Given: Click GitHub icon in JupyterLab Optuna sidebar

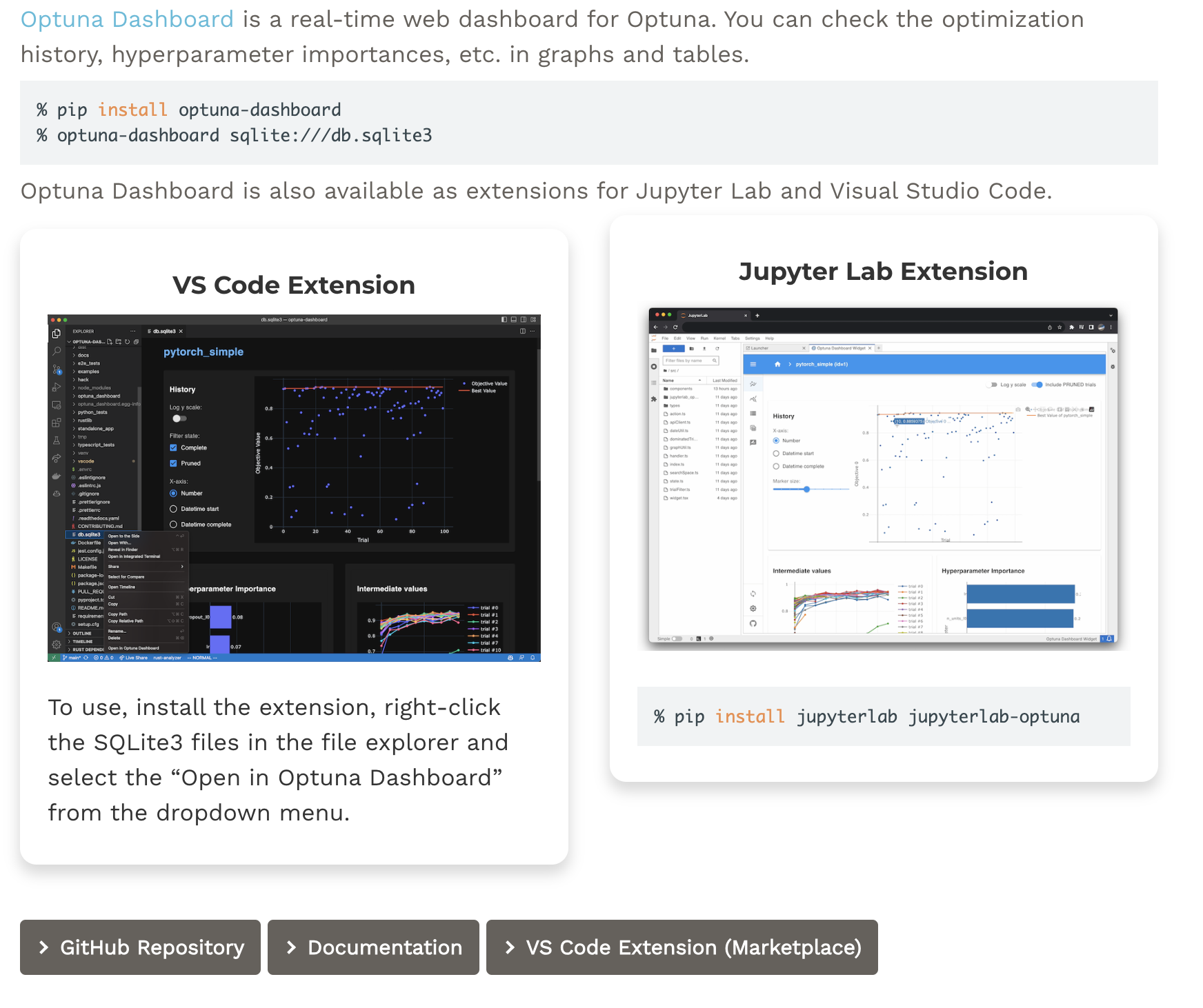Looking at the screenshot, I should [753, 623].
